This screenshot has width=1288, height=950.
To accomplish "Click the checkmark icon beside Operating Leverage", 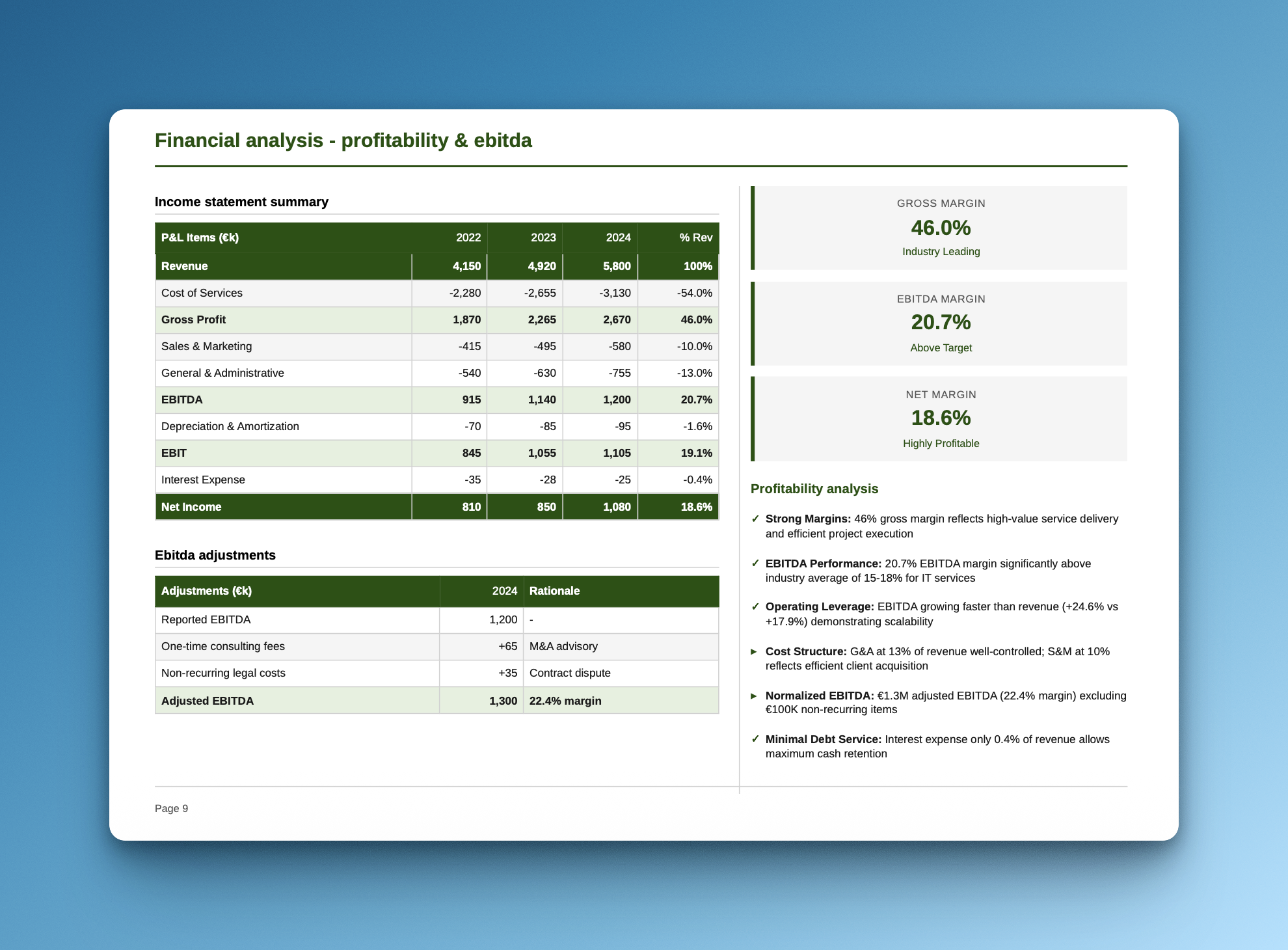I will point(757,606).
